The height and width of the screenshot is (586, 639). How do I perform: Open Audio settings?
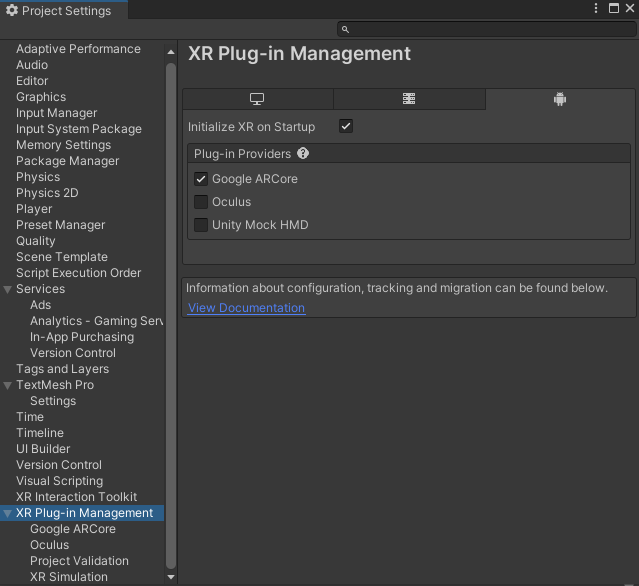[x=32, y=65]
